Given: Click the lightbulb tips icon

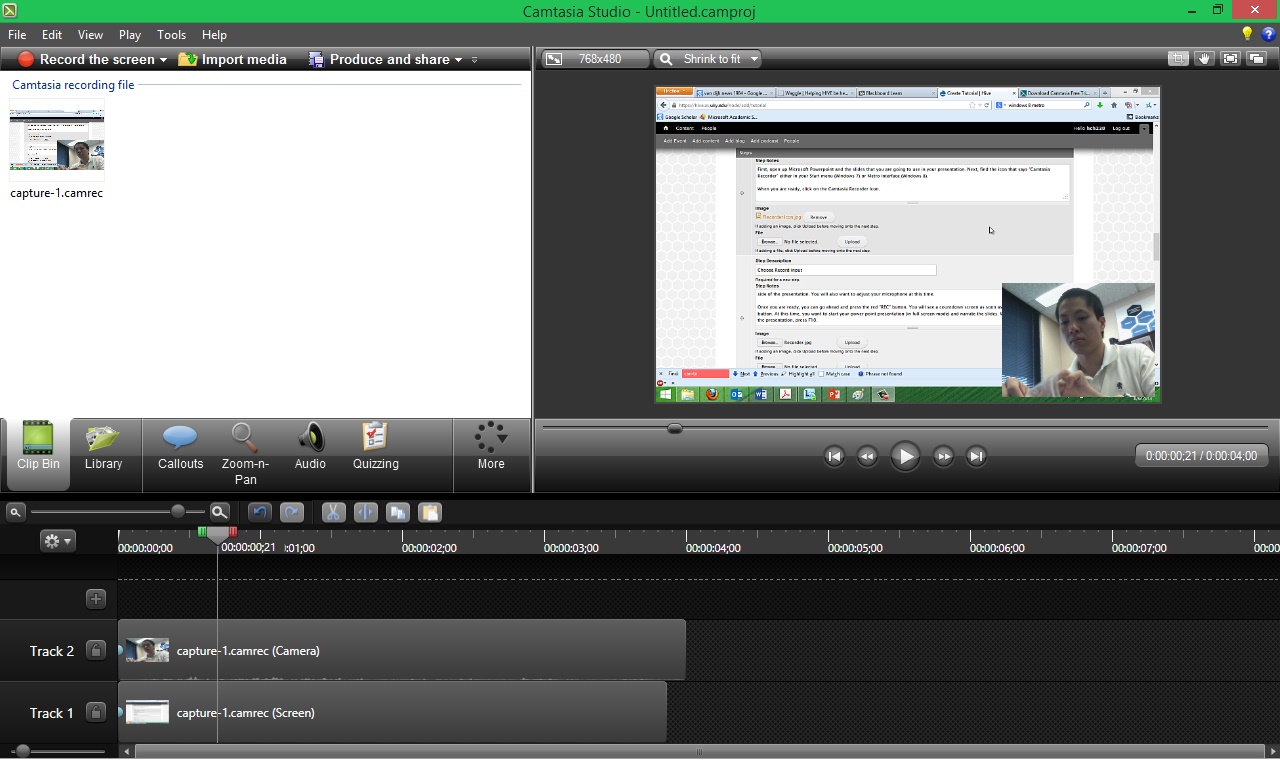Looking at the screenshot, I should (x=1247, y=34).
